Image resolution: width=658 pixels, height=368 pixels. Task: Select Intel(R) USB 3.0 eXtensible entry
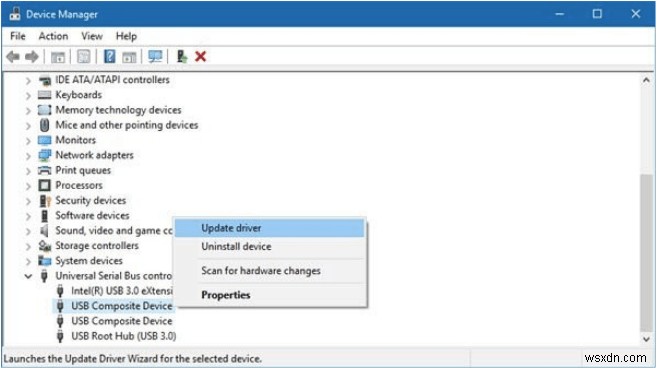click(x=122, y=291)
